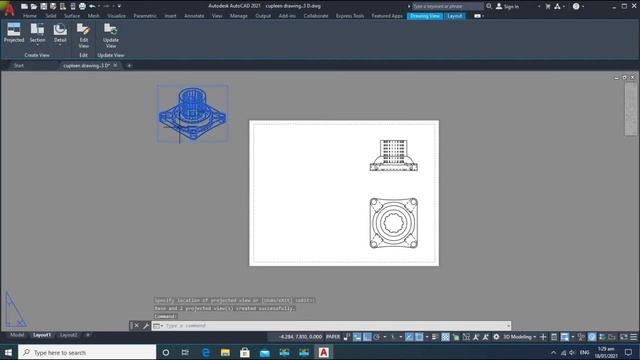Toggle lineweight display in status bar
640x360 pixels.
click(x=436, y=337)
